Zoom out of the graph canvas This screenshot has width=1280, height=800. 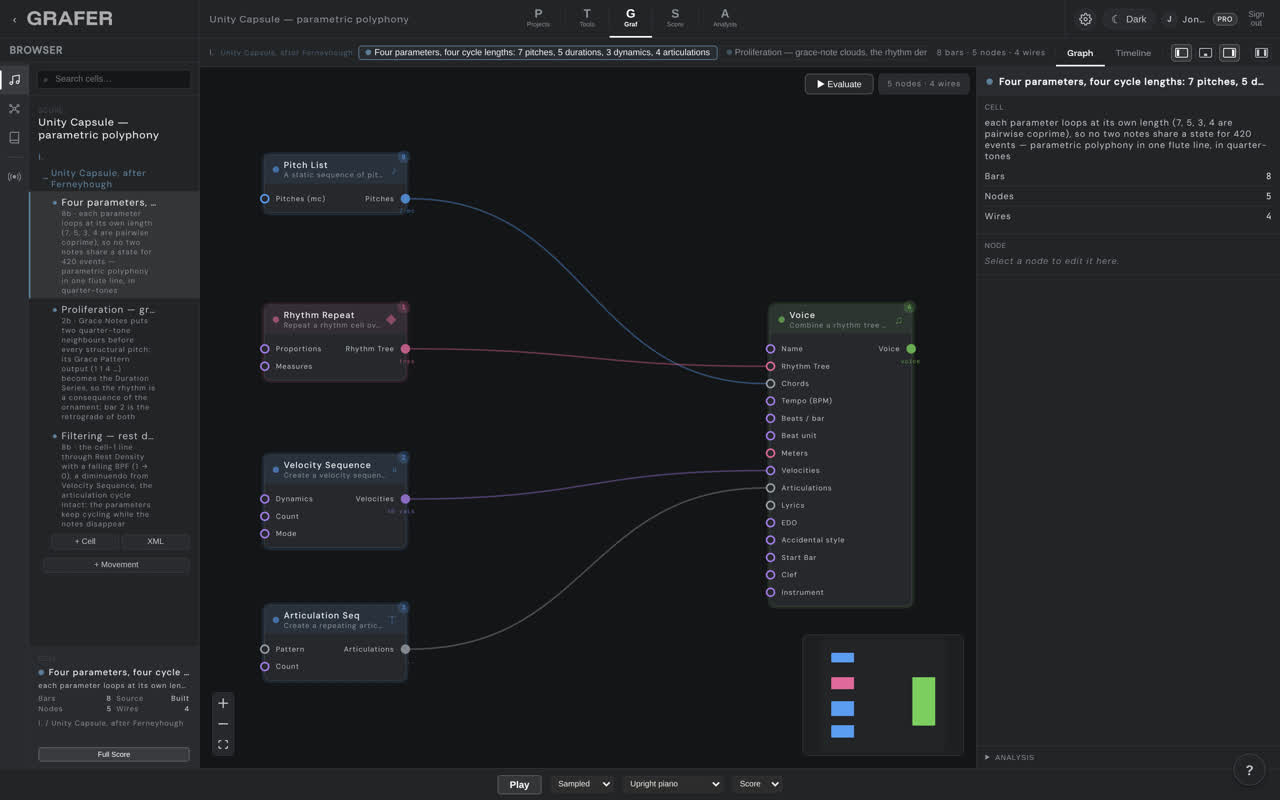point(223,724)
